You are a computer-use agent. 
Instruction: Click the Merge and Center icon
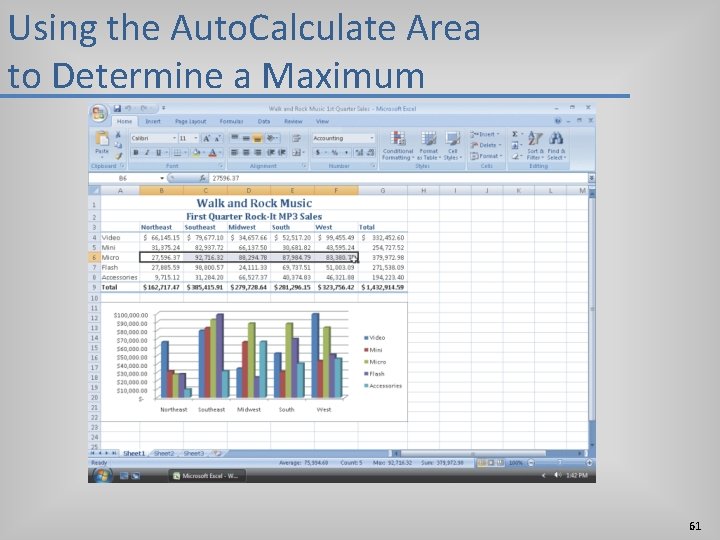tap(297, 152)
